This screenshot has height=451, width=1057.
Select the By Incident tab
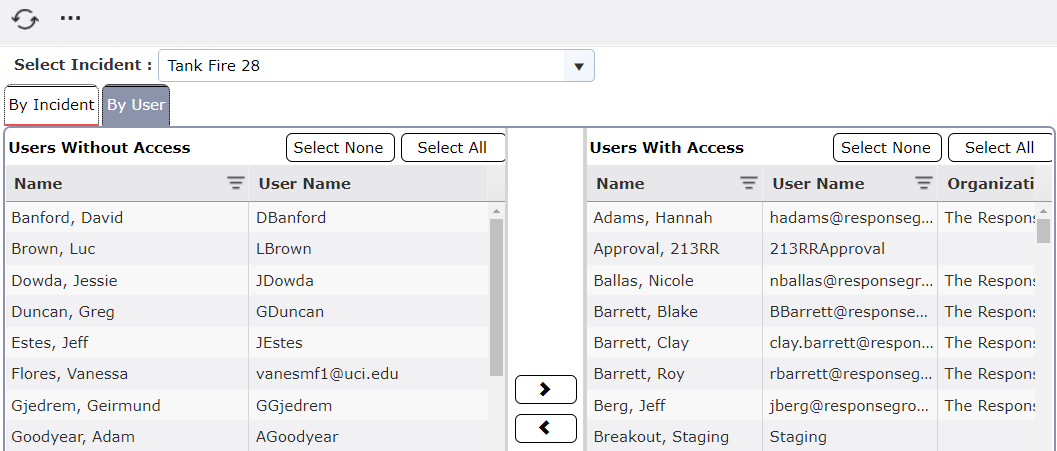pos(51,105)
